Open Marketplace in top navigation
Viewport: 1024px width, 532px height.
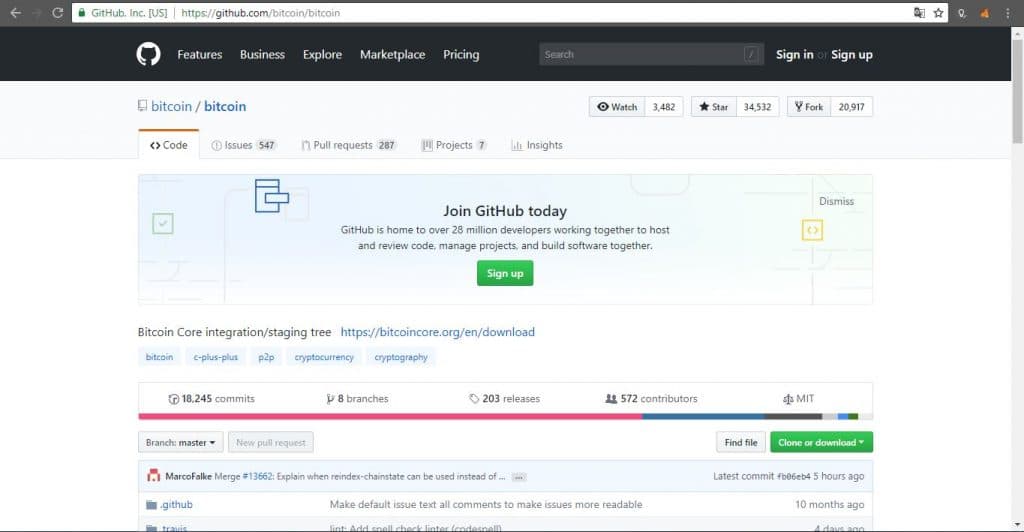392,55
